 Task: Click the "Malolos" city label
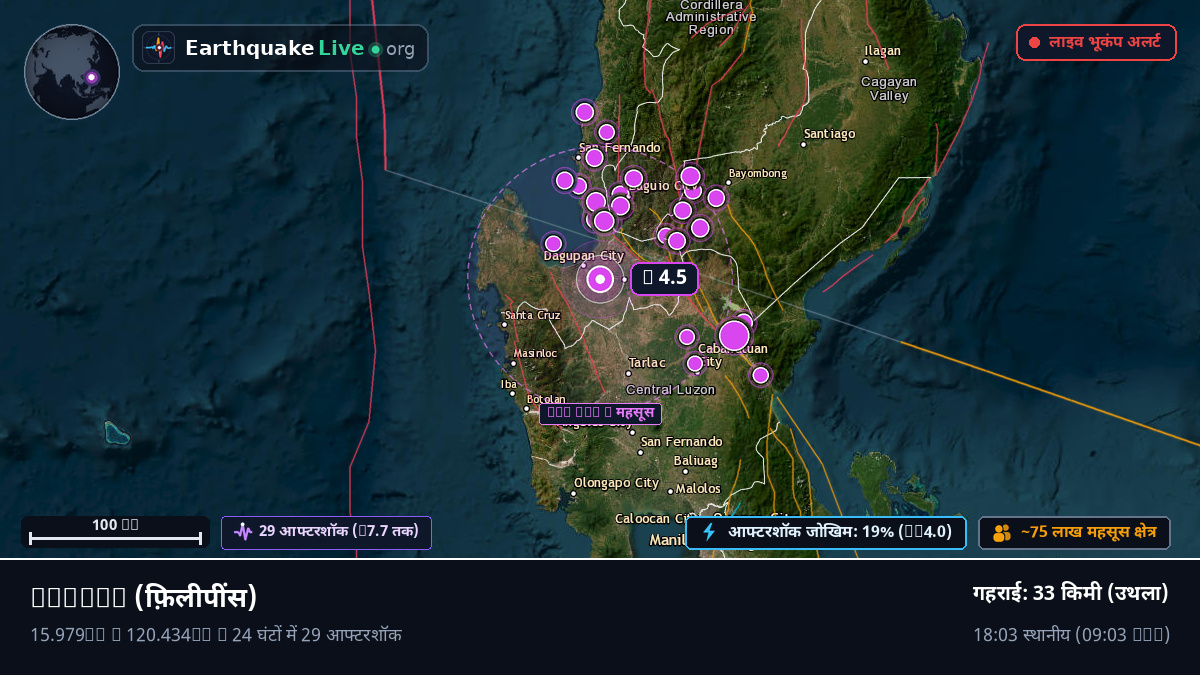(x=699, y=489)
